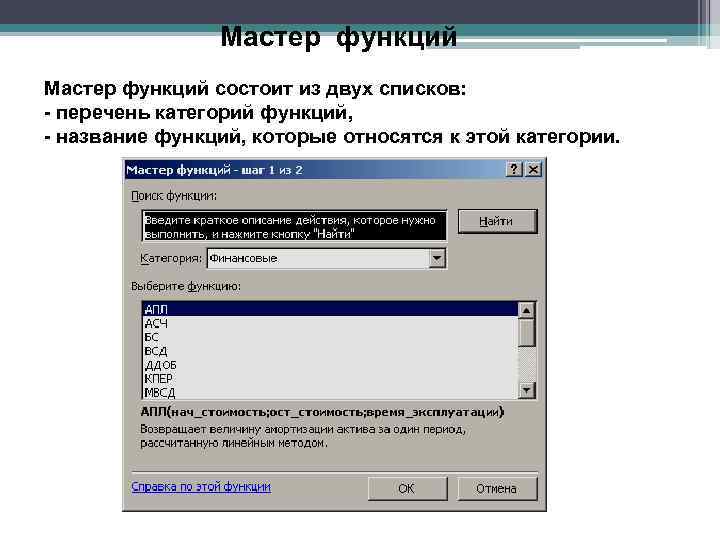Select the АСЧ function in list
The image size is (720, 540).
click(330, 323)
